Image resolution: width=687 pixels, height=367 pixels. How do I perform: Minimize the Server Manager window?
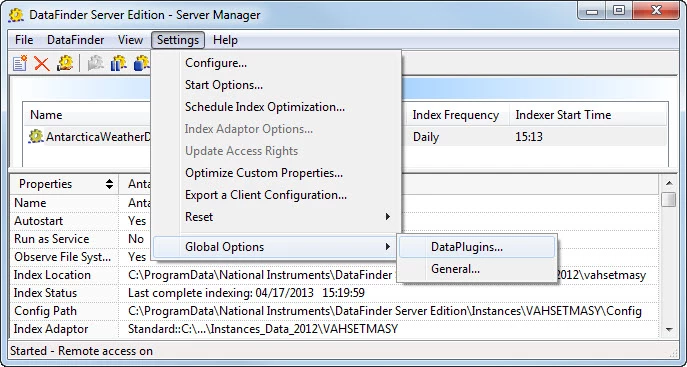[x=592, y=11]
